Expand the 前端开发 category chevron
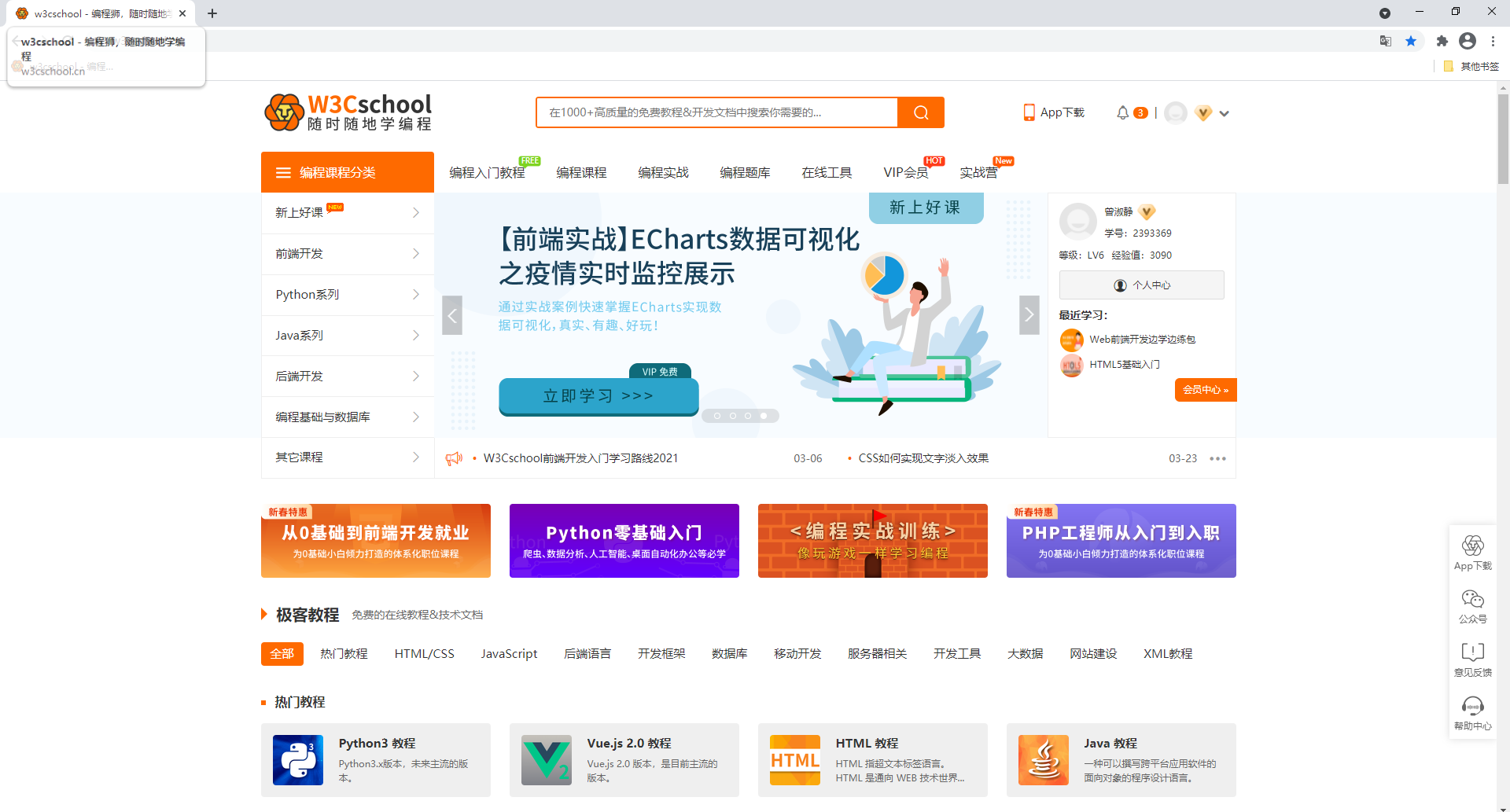 tap(416, 254)
